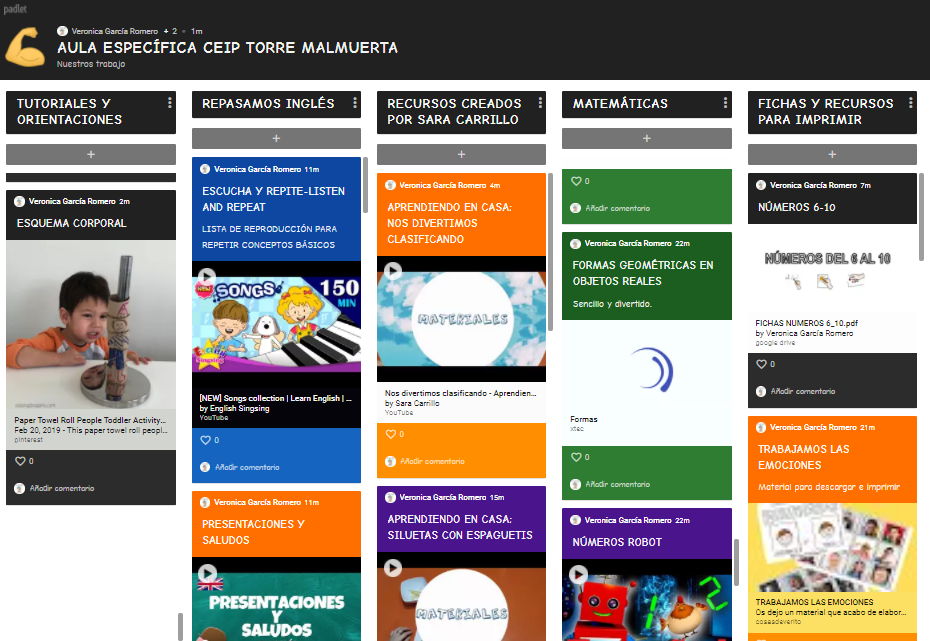The width and height of the screenshot is (930, 641).
Task: Click author avatar on Trabajamos las Emociones post
Action: coord(761,427)
